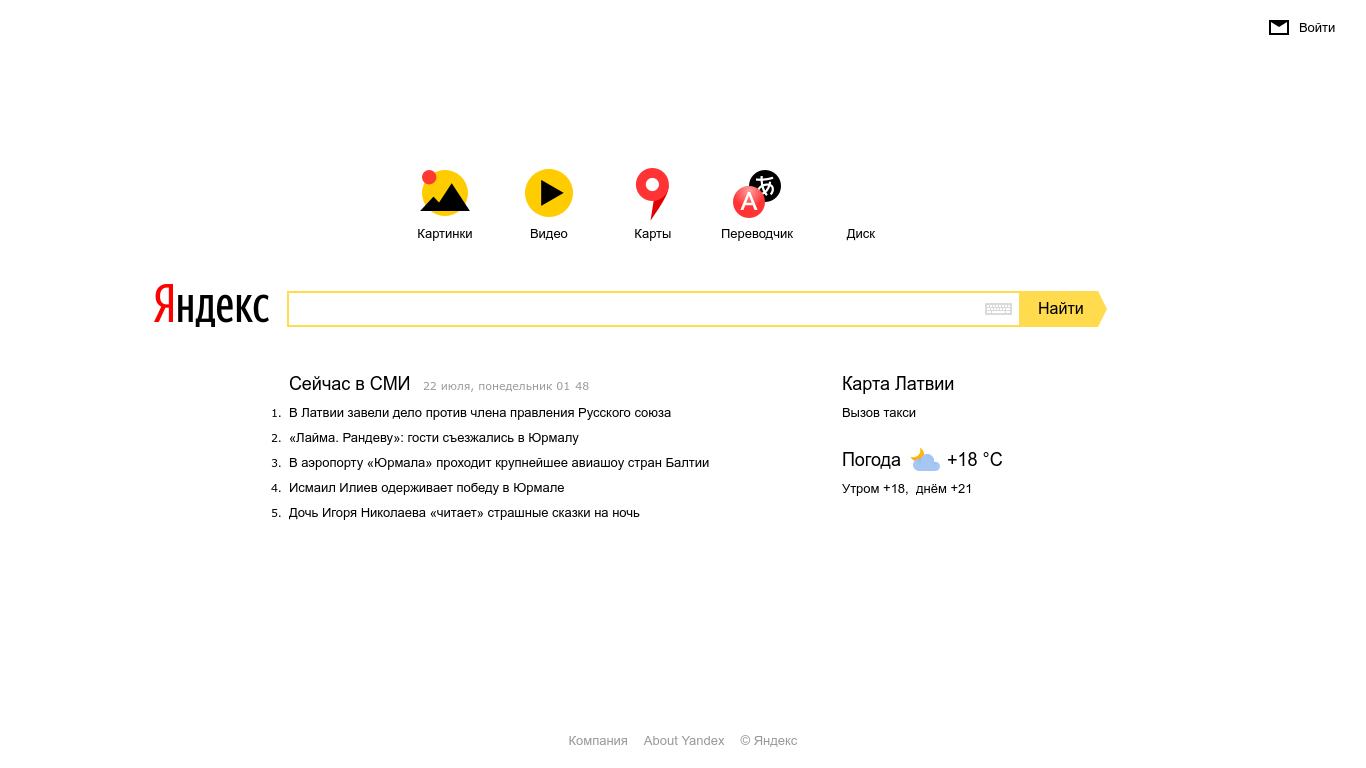This screenshot has height=768, width=1366.
Task: Open the Компания footer link
Action: [x=598, y=741]
